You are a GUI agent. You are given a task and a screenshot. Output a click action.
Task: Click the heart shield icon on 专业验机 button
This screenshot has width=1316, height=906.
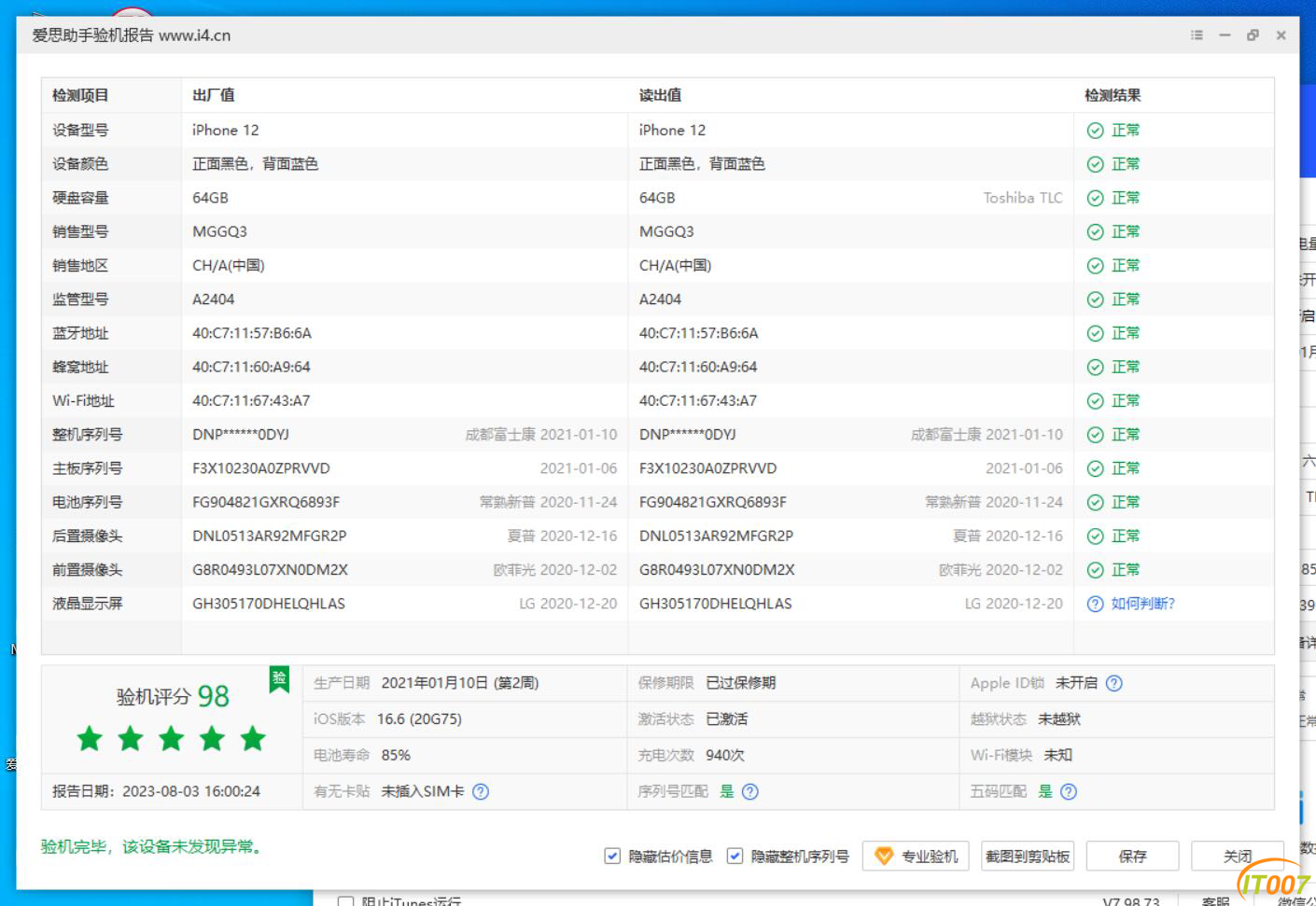[883, 856]
